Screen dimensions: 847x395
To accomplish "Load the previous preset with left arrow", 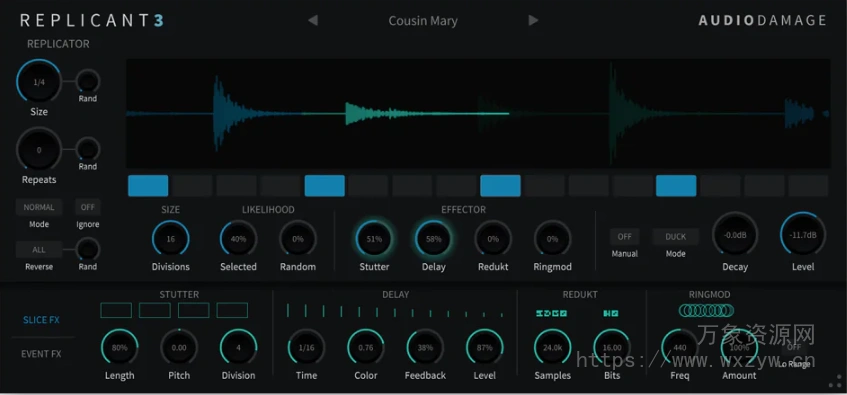I will point(313,21).
